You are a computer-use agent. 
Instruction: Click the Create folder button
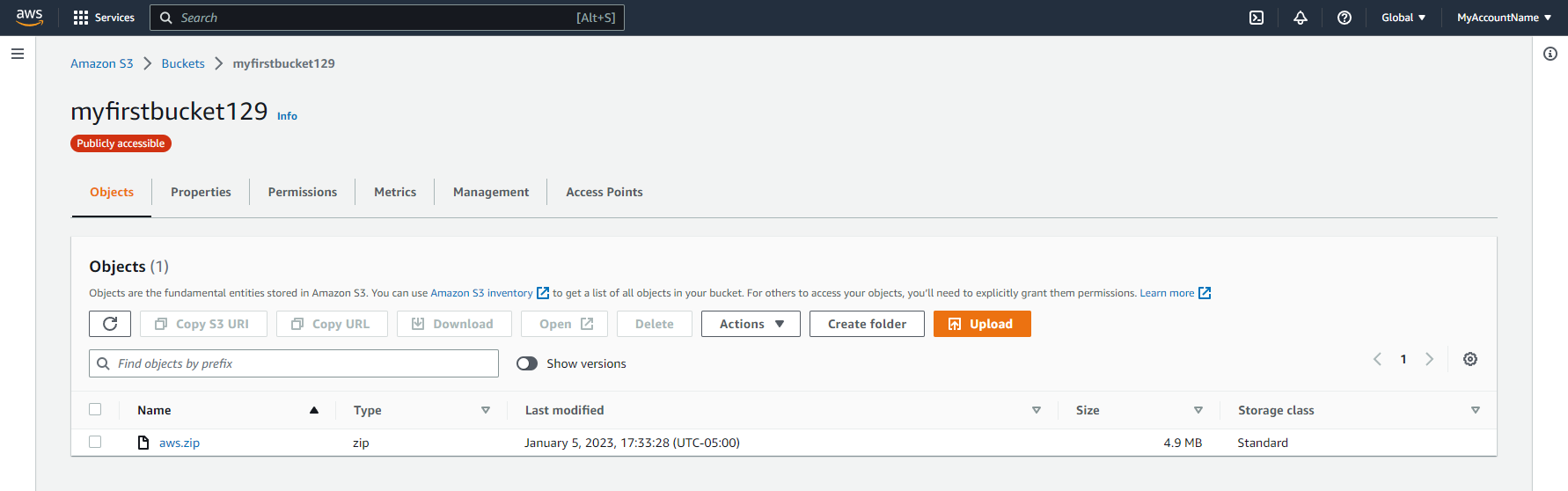click(866, 324)
